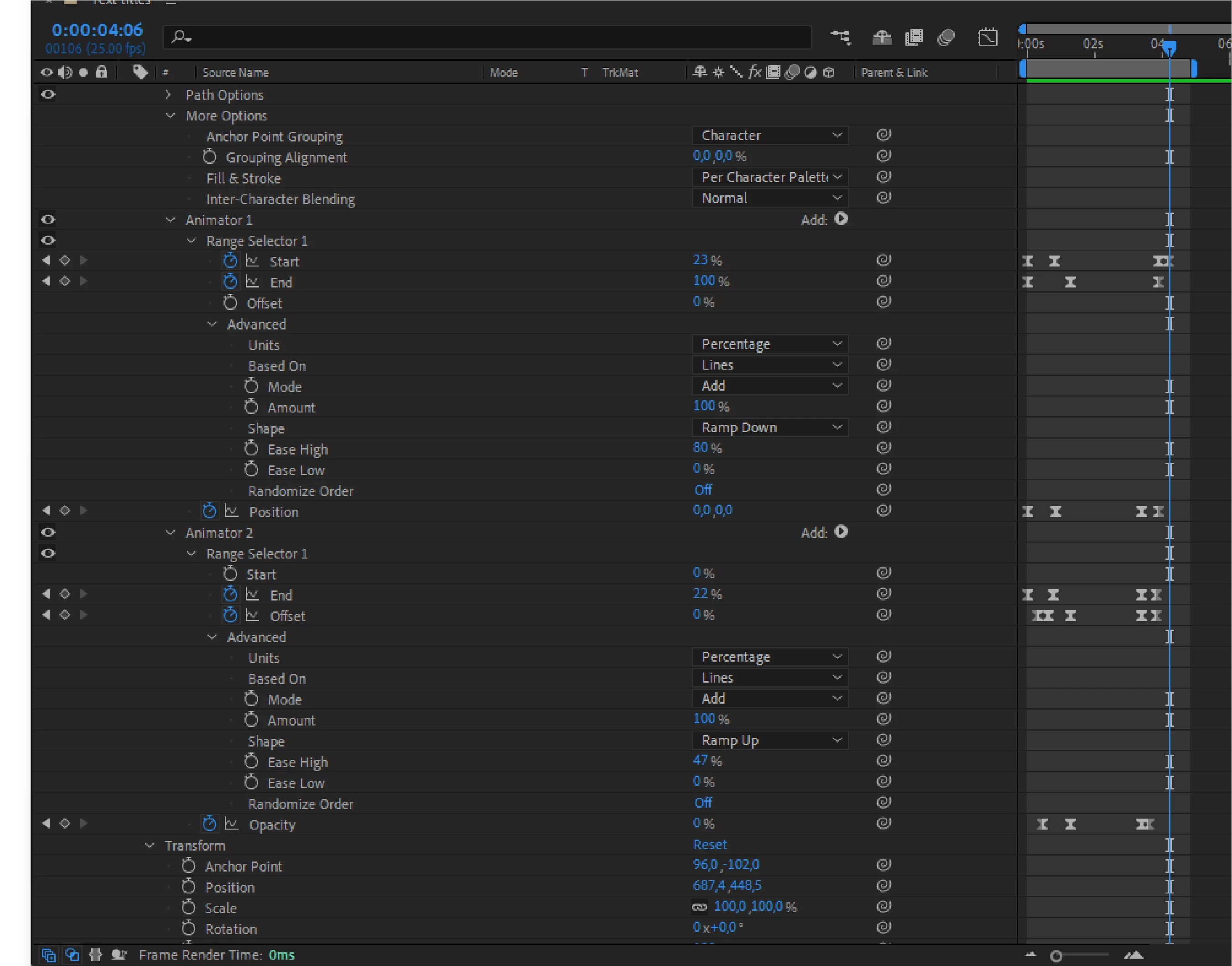Hide Animator 1 with its eye icon
This screenshot has height=966, width=1232.
[x=48, y=219]
